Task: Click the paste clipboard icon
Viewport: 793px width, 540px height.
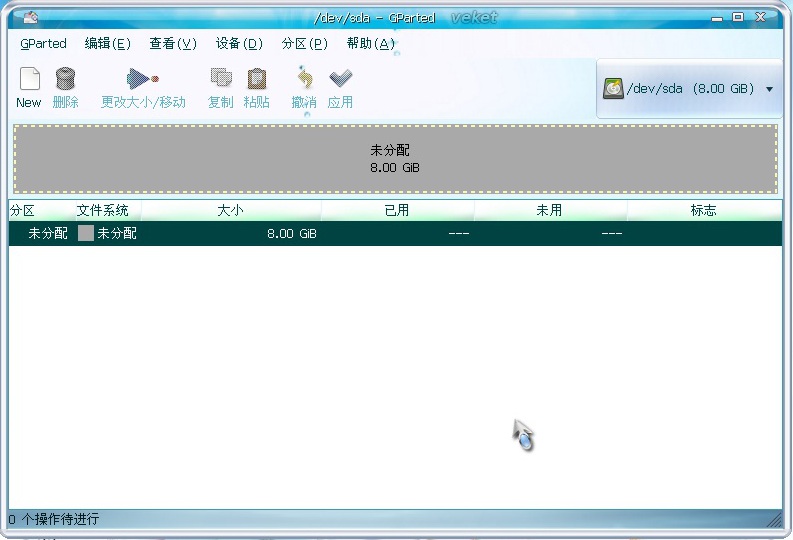Action: tap(257, 79)
